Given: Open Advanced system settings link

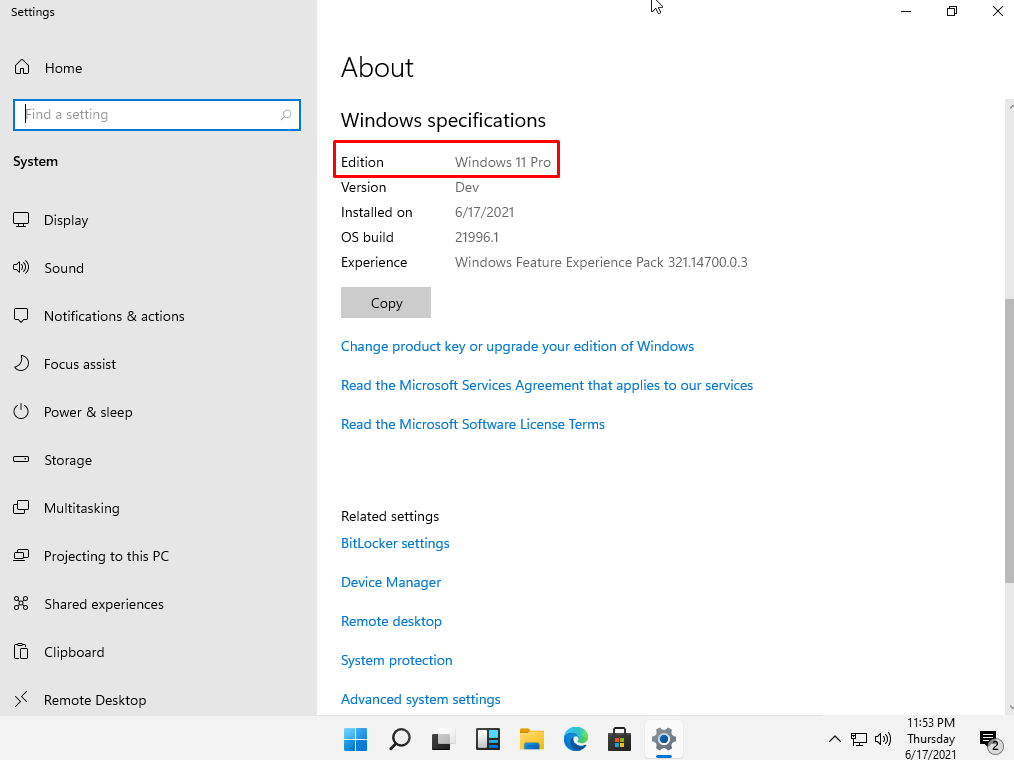Looking at the screenshot, I should 421,699.
